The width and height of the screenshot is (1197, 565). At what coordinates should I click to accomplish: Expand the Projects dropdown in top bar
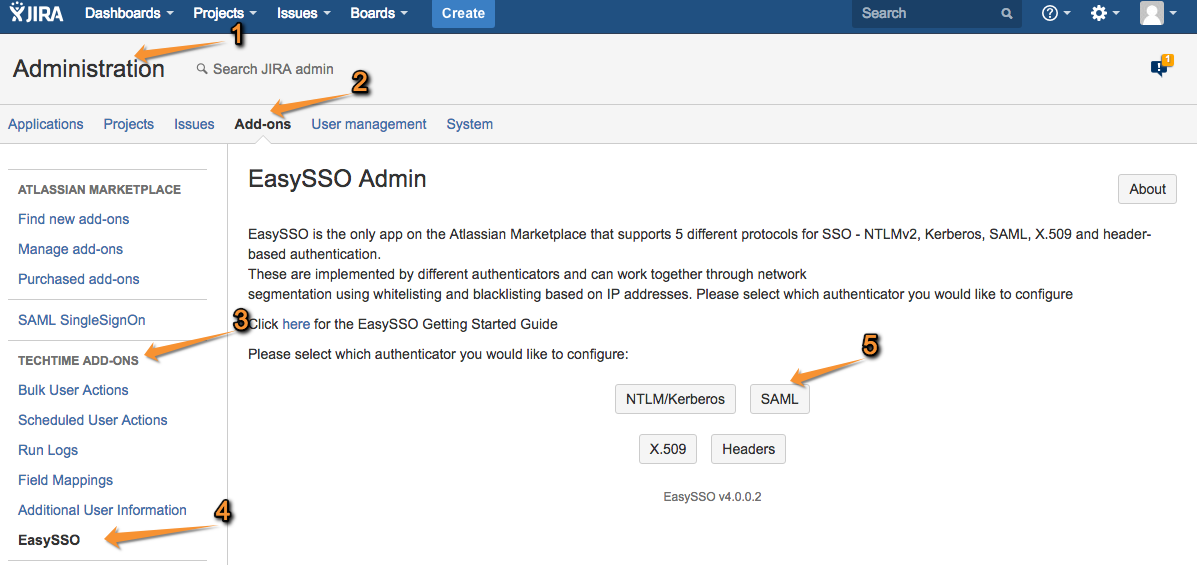(x=224, y=13)
